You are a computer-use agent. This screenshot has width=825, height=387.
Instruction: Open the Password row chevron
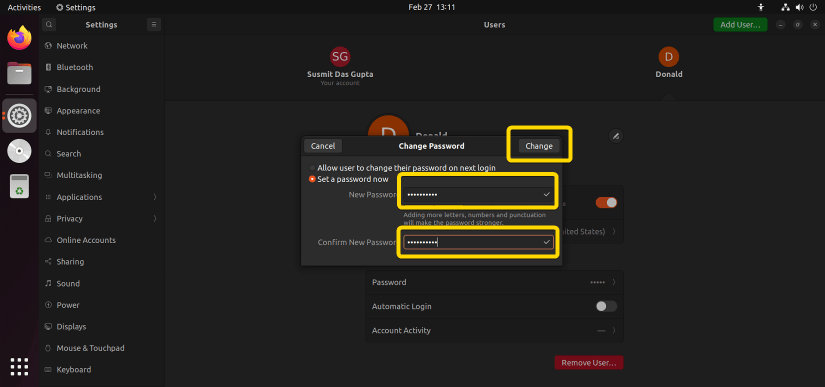tap(614, 282)
